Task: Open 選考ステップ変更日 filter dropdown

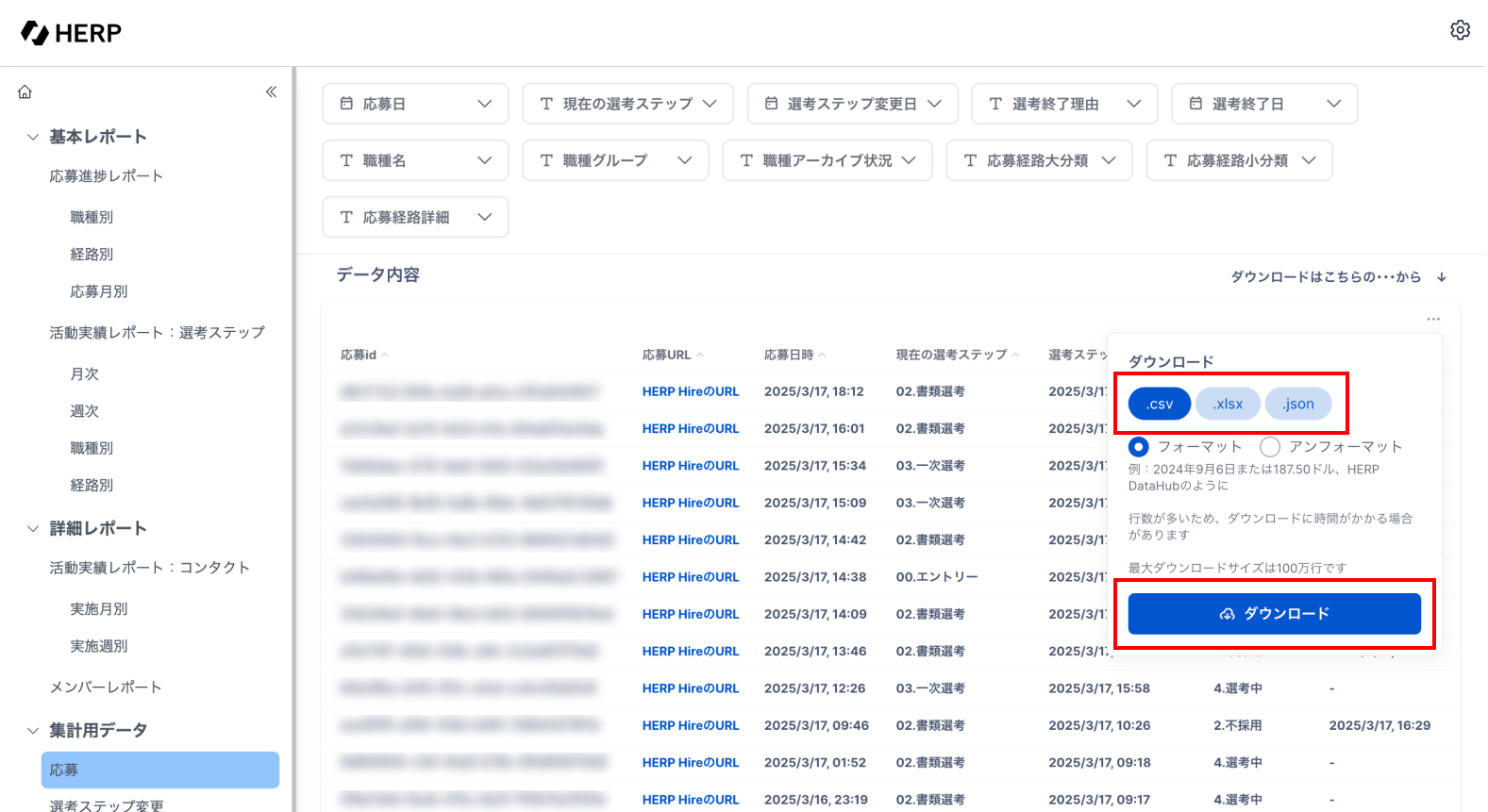Action: [x=852, y=104]
